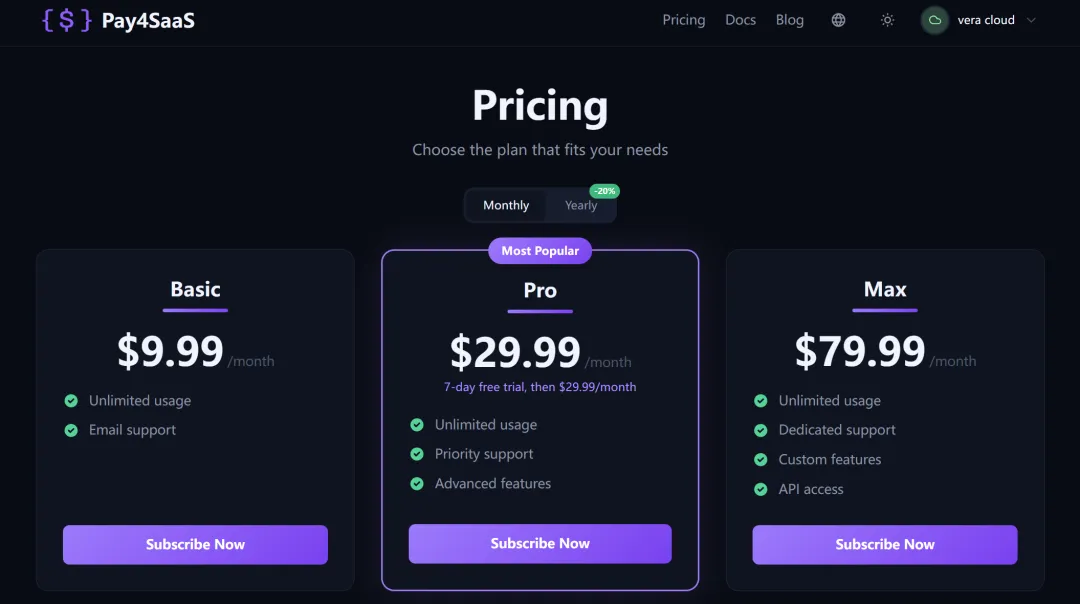Subscribe to the Max plan

[x=885, y=544]
